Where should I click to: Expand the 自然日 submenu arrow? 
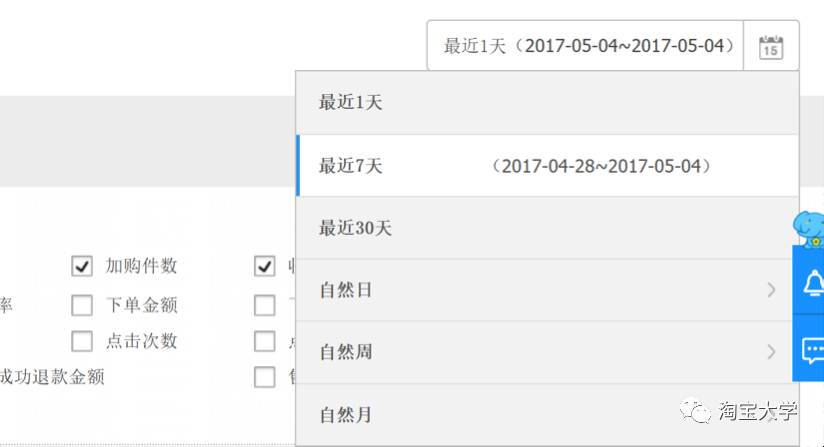[771, 290]
